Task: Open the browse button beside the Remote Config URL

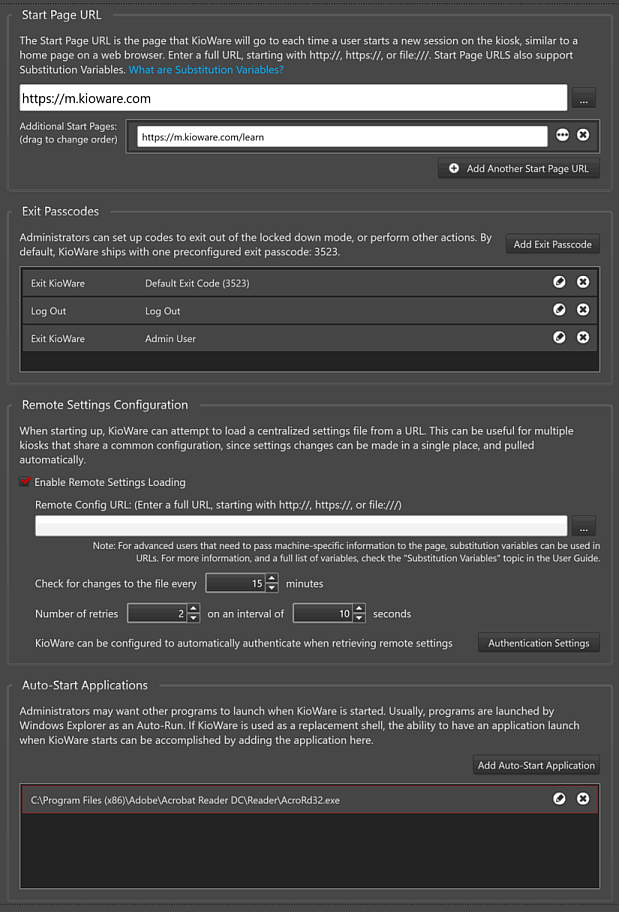Action: pos(584,525)
